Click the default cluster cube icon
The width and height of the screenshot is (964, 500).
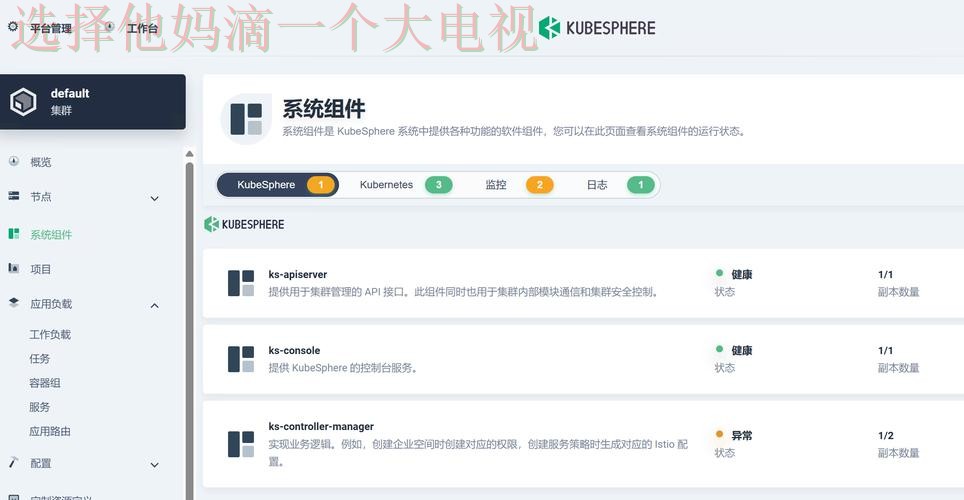coord(23,102)
